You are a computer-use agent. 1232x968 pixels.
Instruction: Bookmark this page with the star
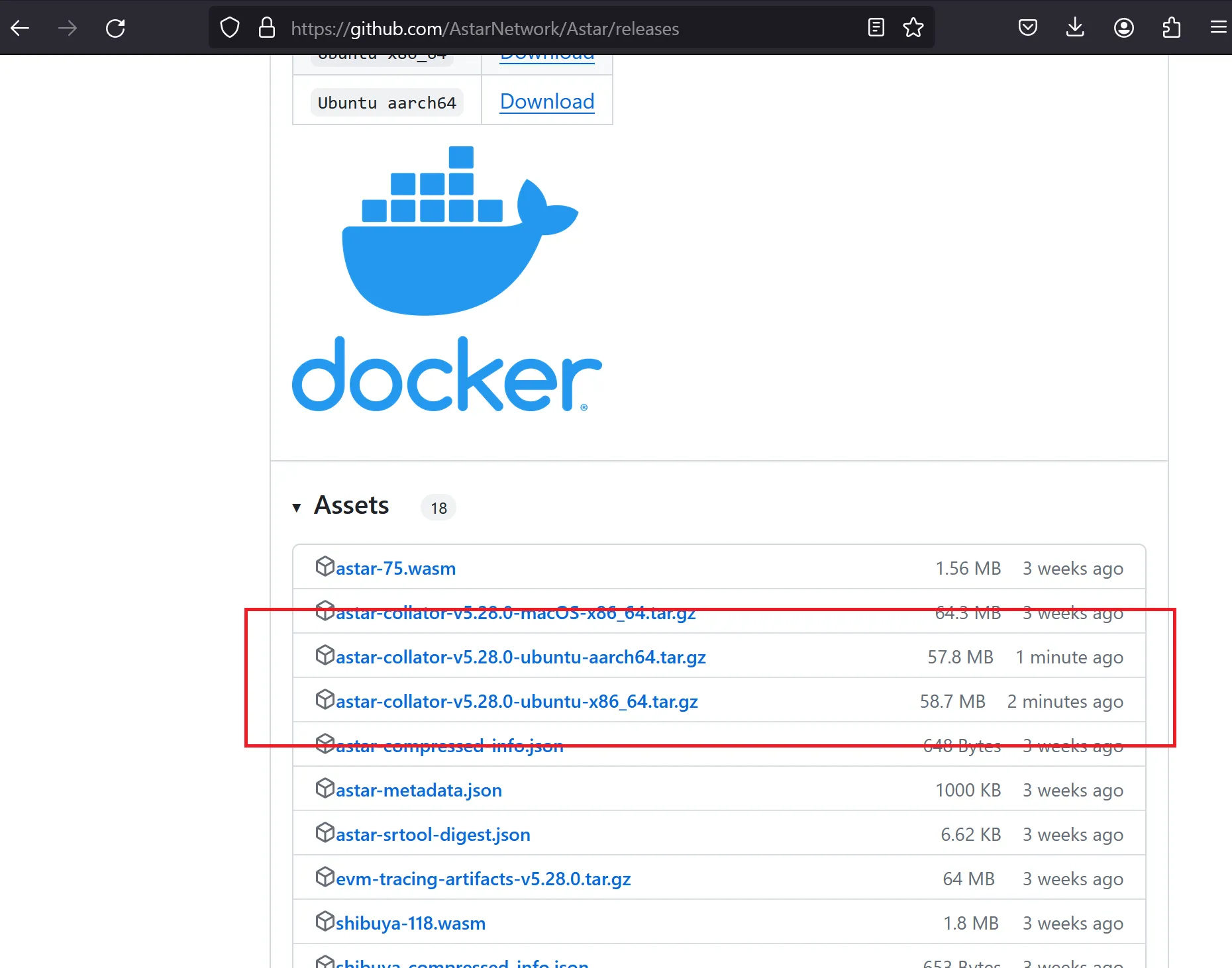(913, 28)
